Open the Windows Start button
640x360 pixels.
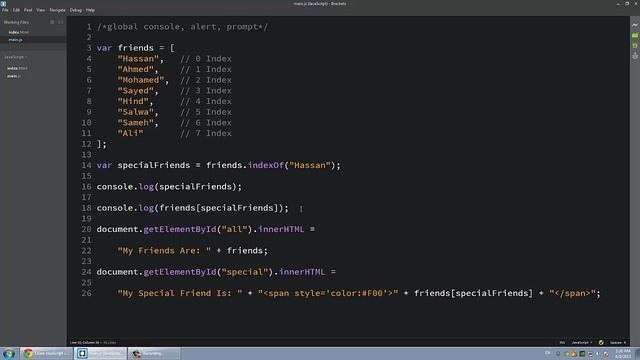(9, 353)
